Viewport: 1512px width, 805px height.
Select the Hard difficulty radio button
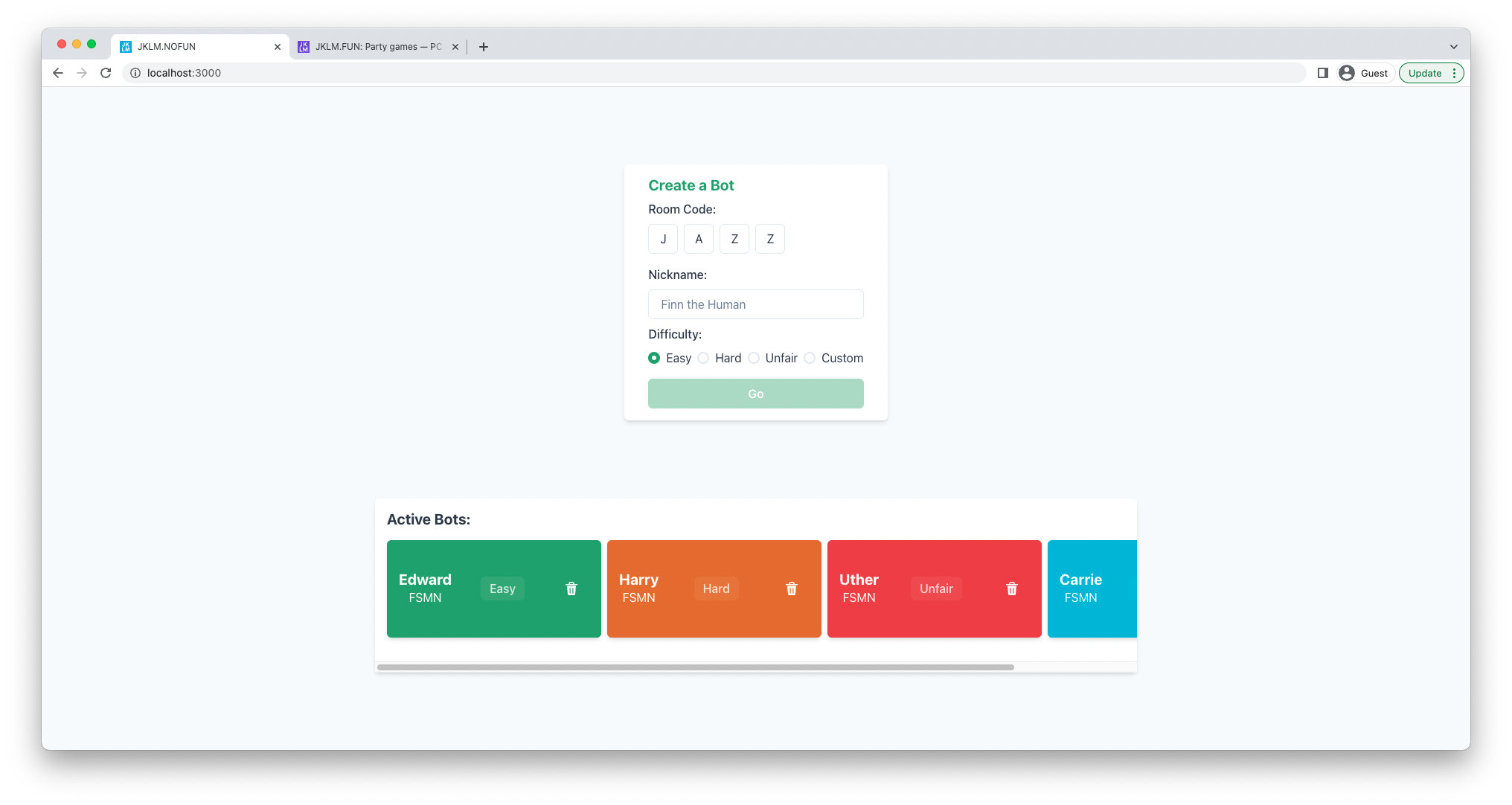pyautogui.click(x=703, y=358)
